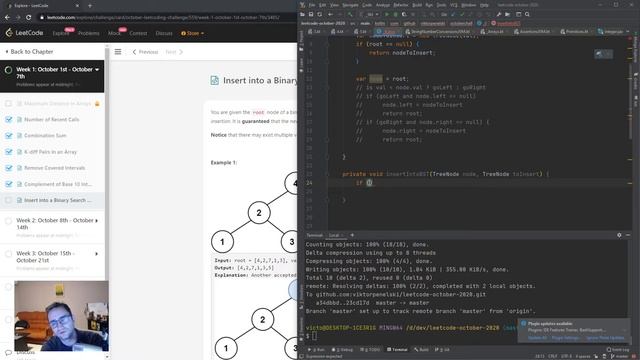Viewport: 640px width, 360px height.
Task: Click the Week 2 progress circle
Action: (8, 221)
